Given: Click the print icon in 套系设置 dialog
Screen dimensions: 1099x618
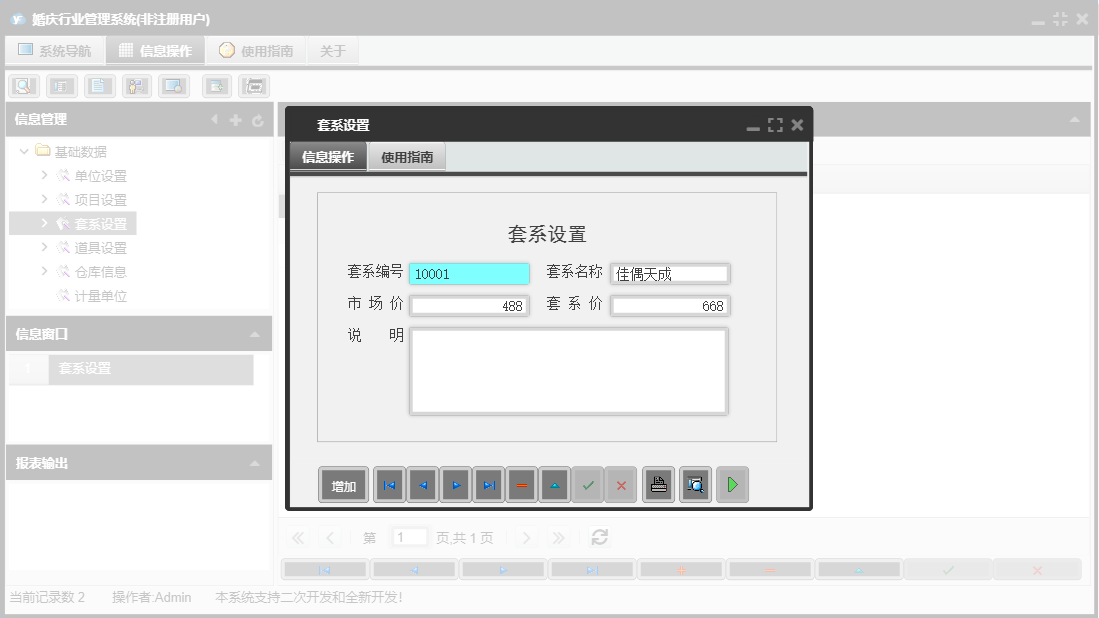Looking at the screenshot, I should tap(657, 484).
